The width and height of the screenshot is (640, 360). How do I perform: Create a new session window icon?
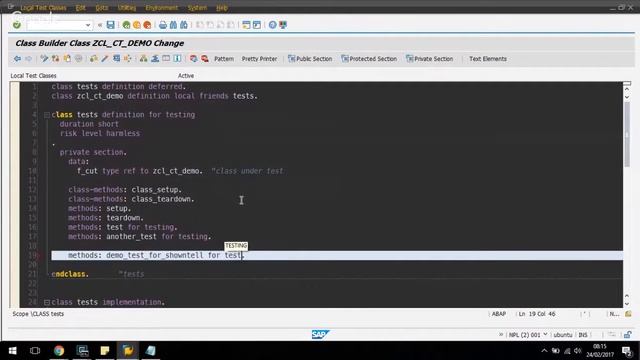coord(246,25)
